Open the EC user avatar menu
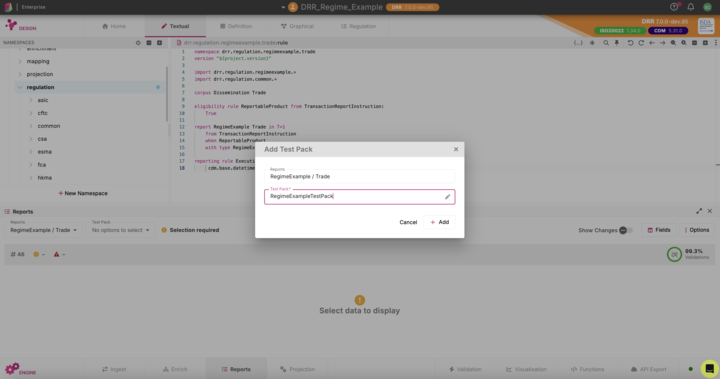 (707, 7)
